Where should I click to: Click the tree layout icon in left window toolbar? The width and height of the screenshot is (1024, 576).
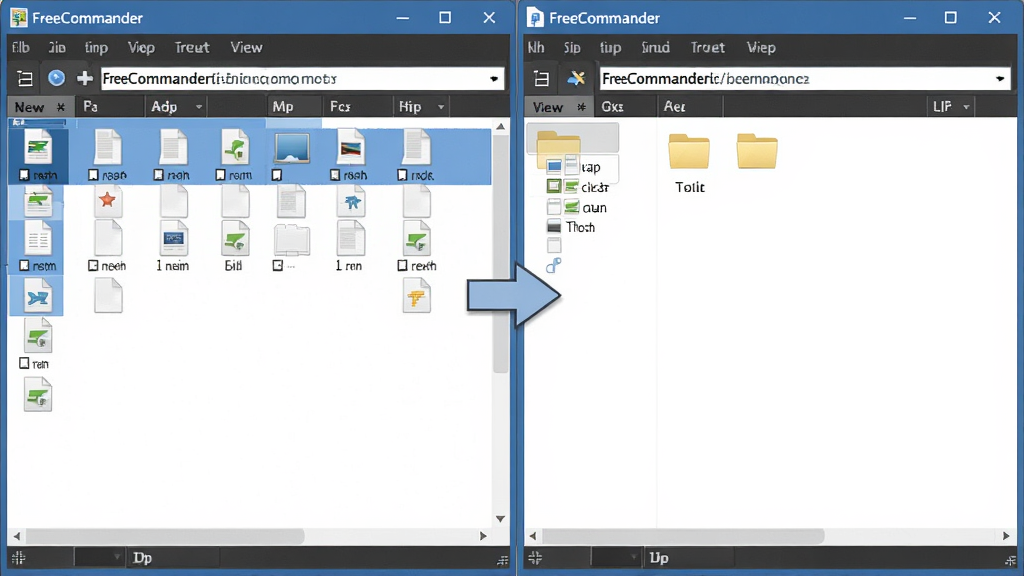click(25, 79)
